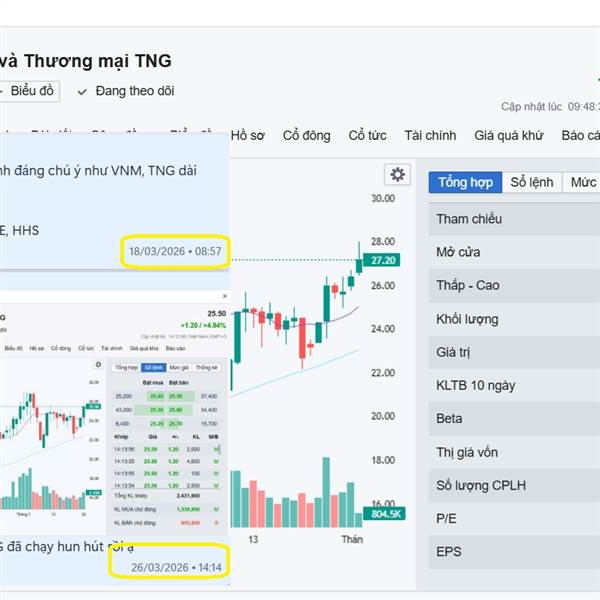Image resolution: width=600 pixels, height=600 pixels.
Task: Open the chart settings gear icon
Action: [x=398, y=175]
